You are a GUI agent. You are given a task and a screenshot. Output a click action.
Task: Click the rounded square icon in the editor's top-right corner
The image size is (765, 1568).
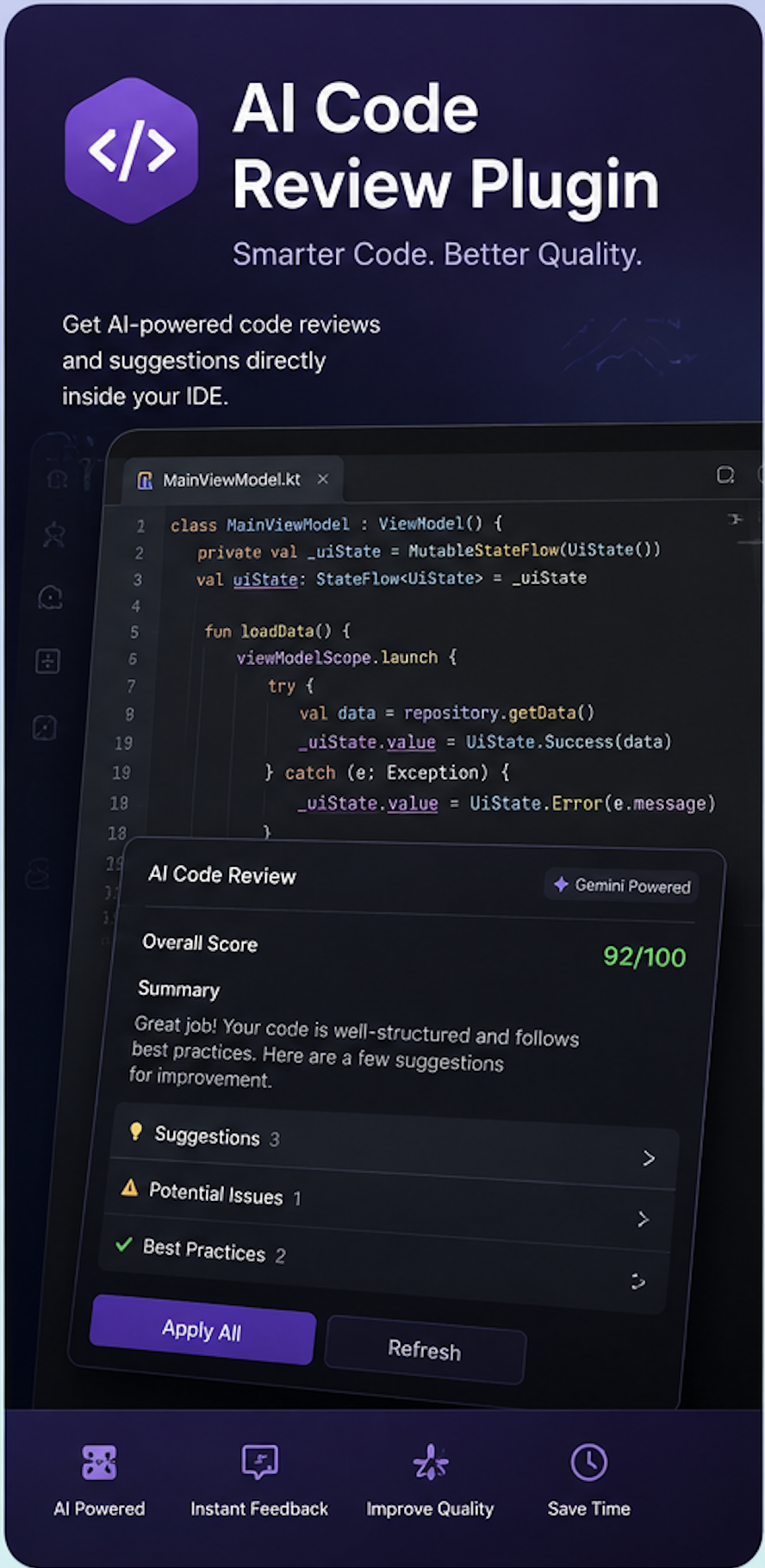click(x=725, y=475)
